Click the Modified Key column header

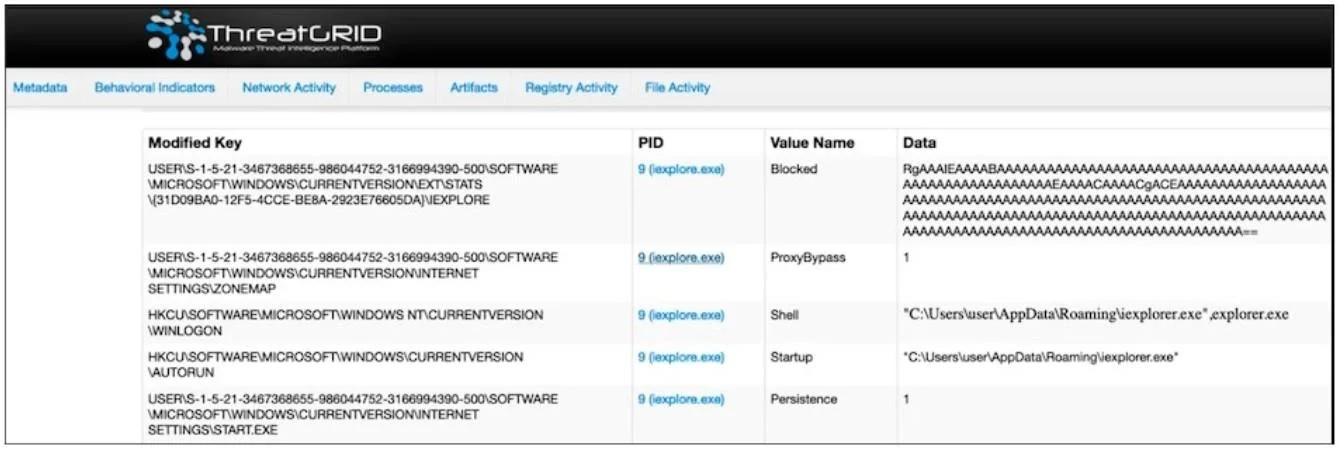point(195,143)
